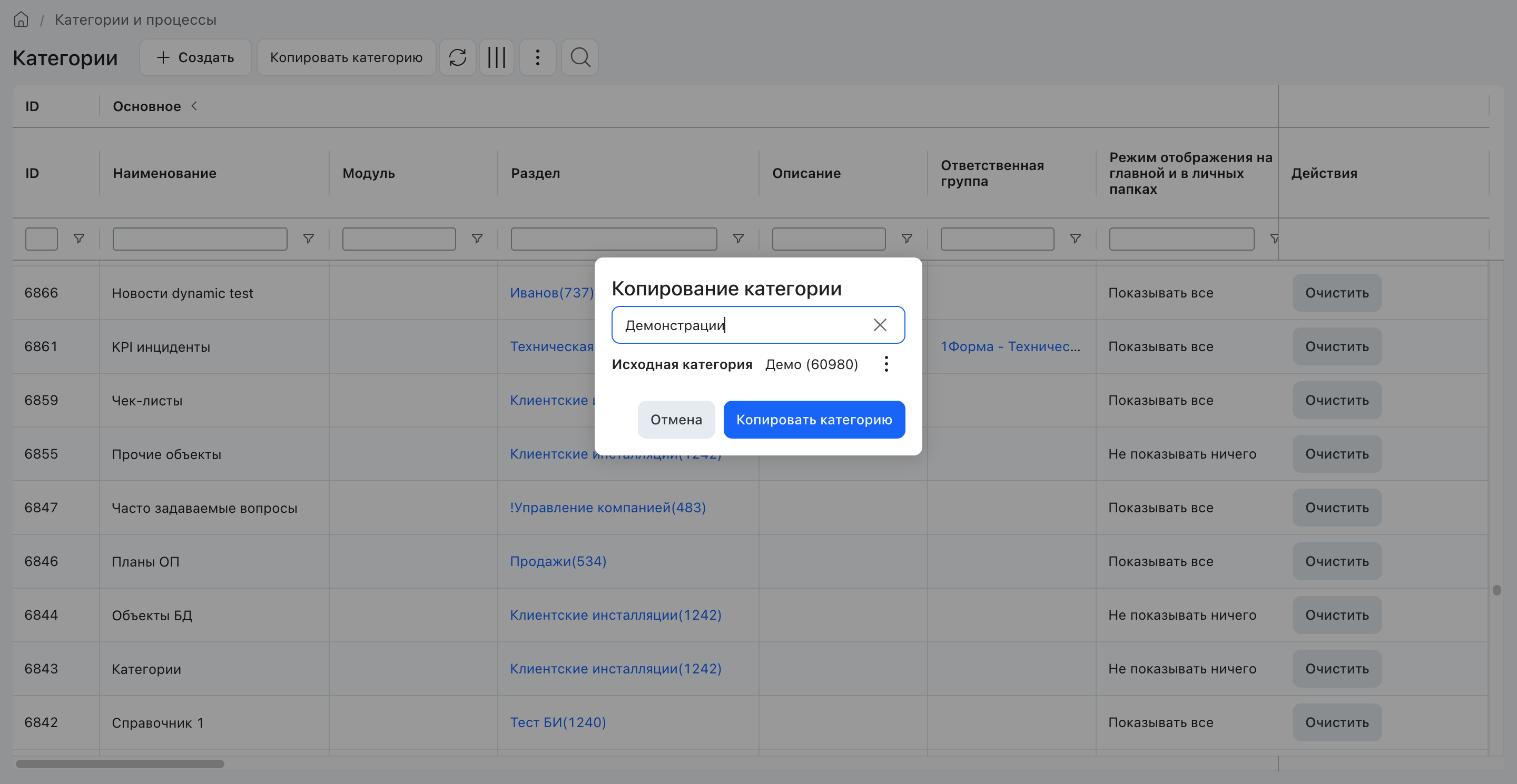Click Очистить for Справочник 1 row
This screenshot has height=784, width=1517.
[1337, 722]
